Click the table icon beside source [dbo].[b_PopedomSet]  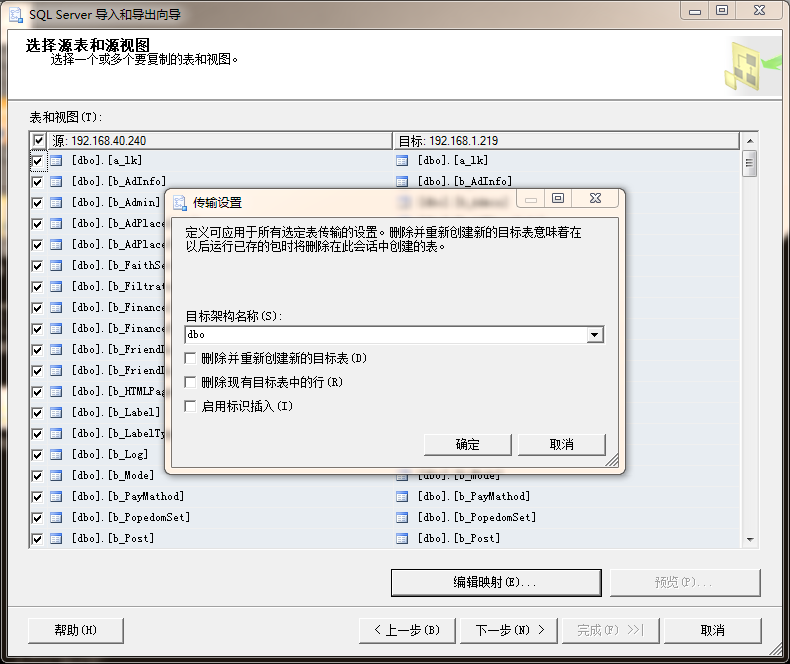[x=56, y=517]
